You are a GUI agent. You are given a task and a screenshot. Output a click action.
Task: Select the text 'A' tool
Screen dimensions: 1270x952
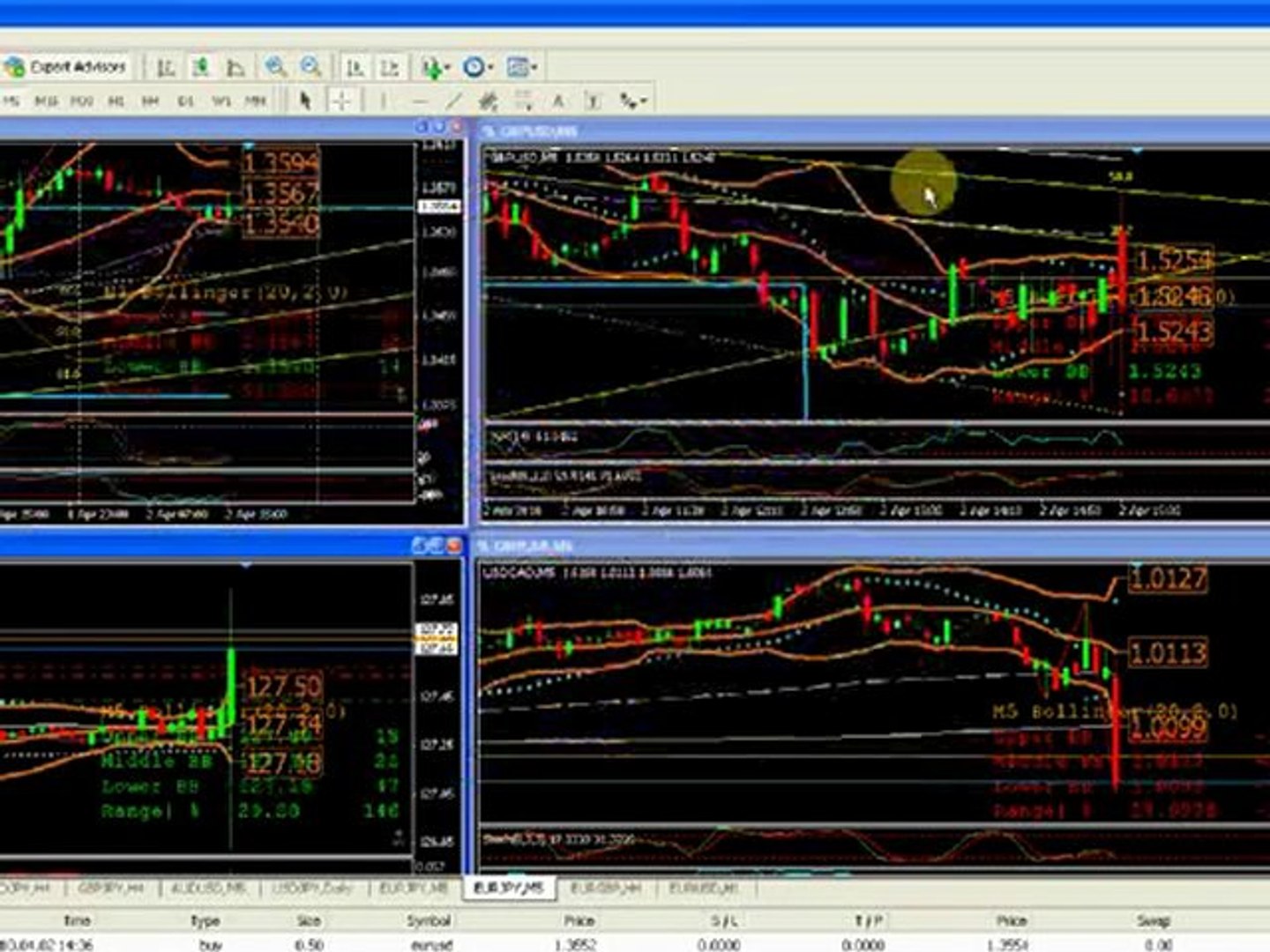[558, 101]
